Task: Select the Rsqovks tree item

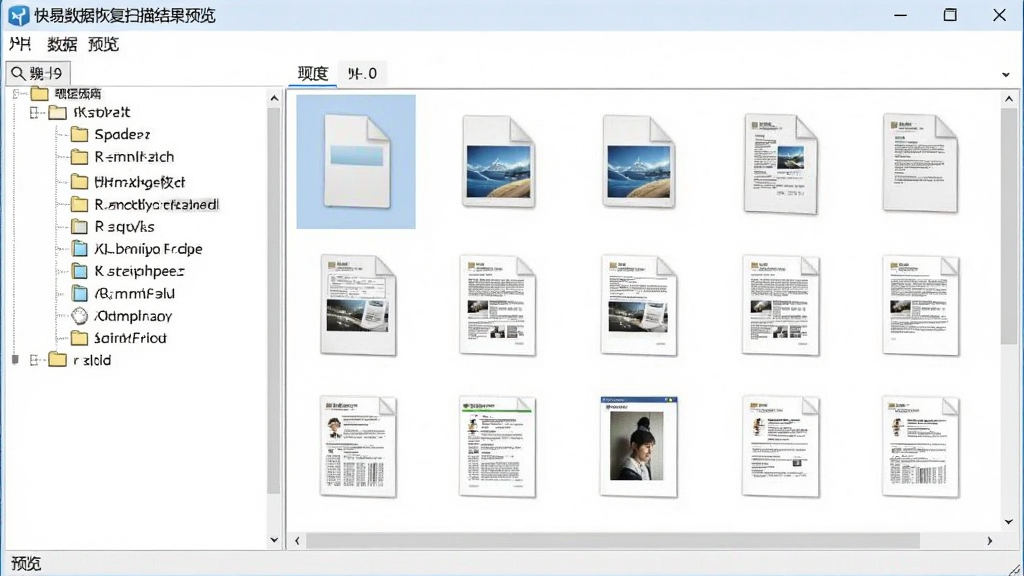Action: click(124, 227)
